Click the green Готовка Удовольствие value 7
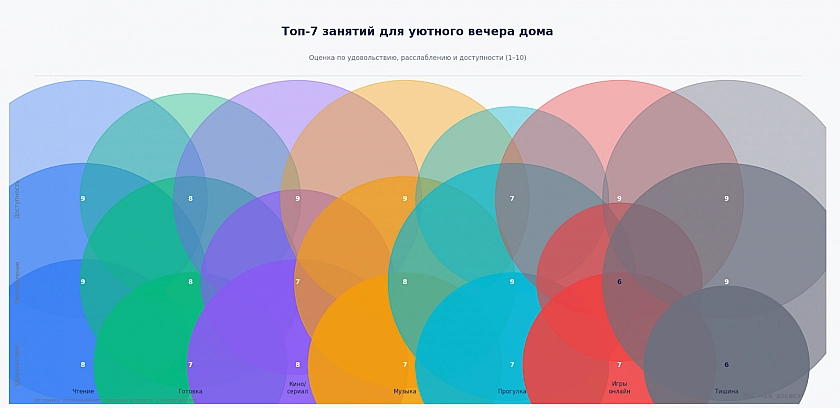This screenshot has height=408, width=840. pyautogui.click(x=190, y=365)
